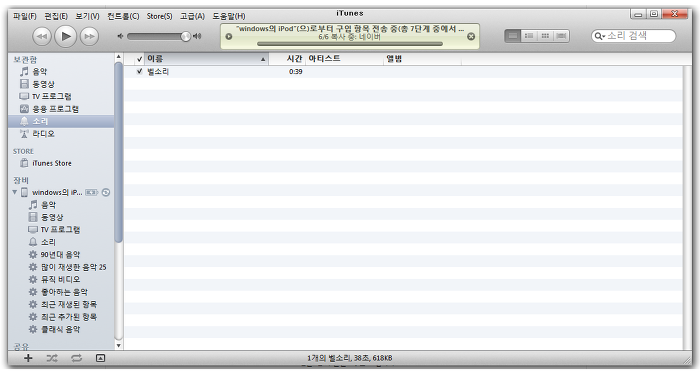The width and height of the screenshot is (700, 376).
Task: Open the 보기(V) menu
Action: (87, 16)
